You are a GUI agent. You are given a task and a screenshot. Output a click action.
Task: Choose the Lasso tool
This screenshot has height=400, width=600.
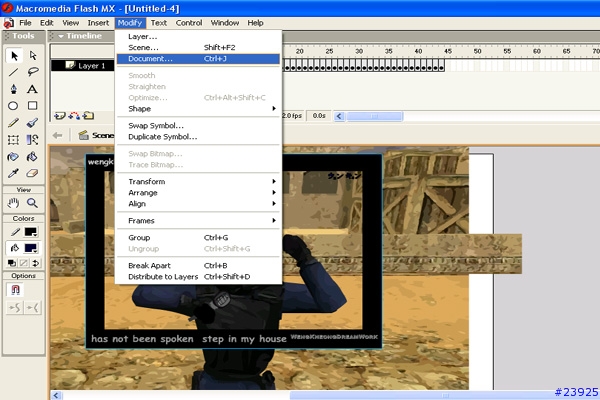click(x=33, y=72)
